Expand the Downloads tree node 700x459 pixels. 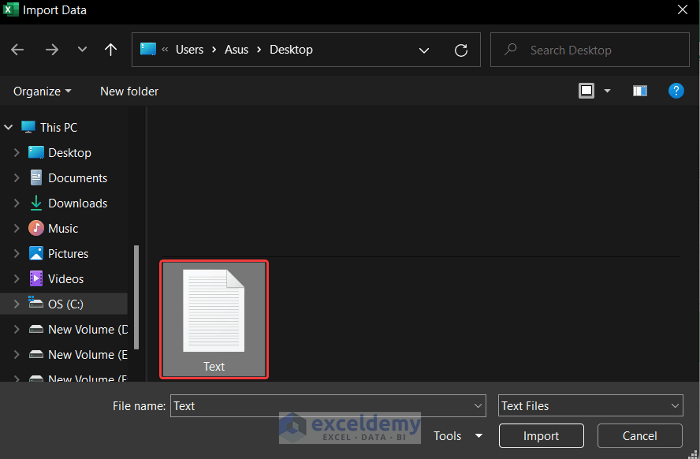click(x=17, y=203)
